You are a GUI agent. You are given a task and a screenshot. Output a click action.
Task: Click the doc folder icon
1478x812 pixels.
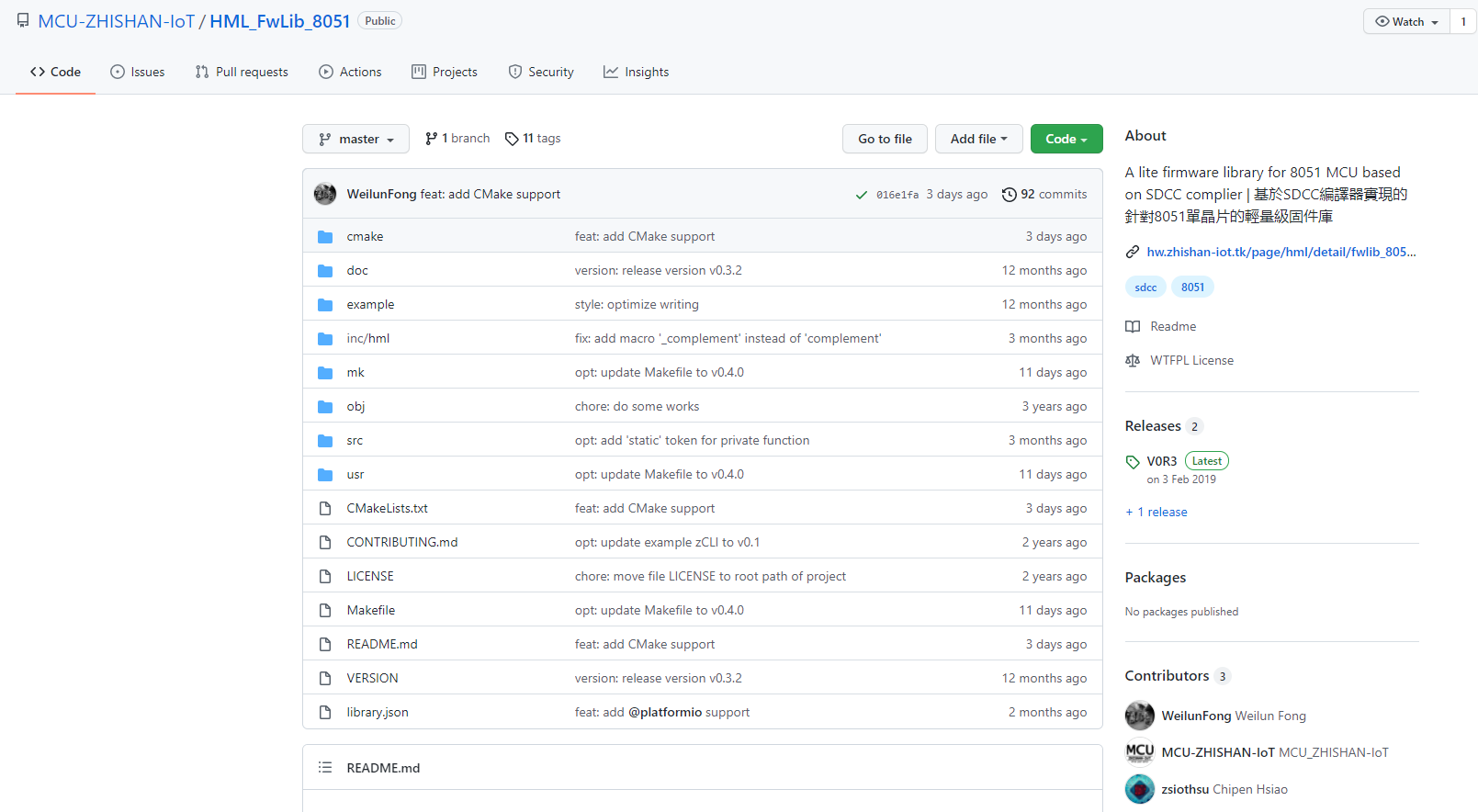[x=325, y=271]
